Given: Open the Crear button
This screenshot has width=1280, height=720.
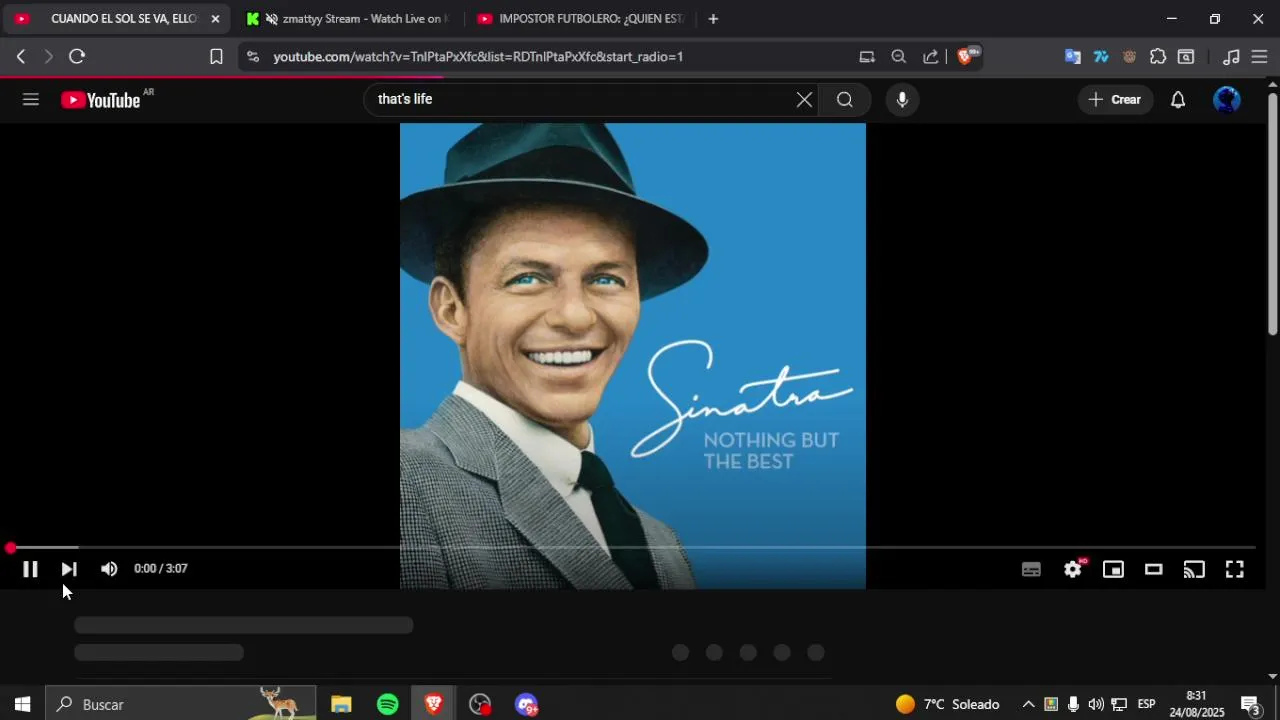Looking at the screenshot, I should pyautogui.click(x=1115, y=99).
